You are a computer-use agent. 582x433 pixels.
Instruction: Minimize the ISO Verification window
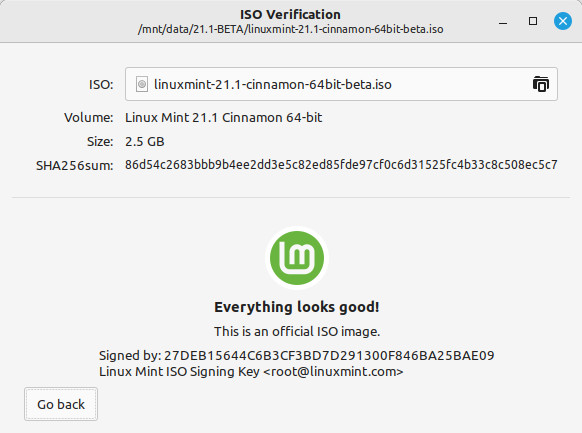(503, 22)
